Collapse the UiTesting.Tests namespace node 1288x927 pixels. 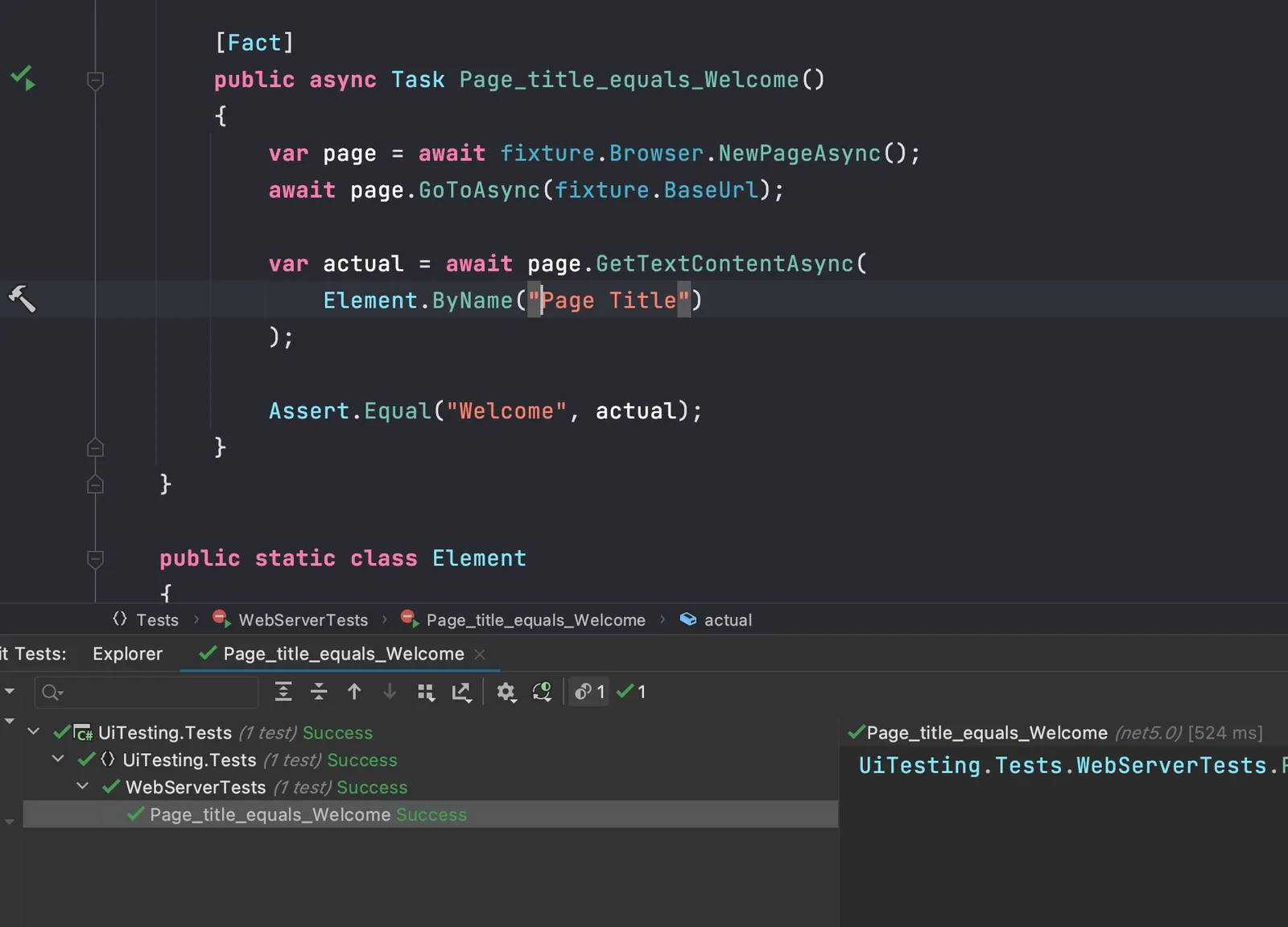(58, 759)
